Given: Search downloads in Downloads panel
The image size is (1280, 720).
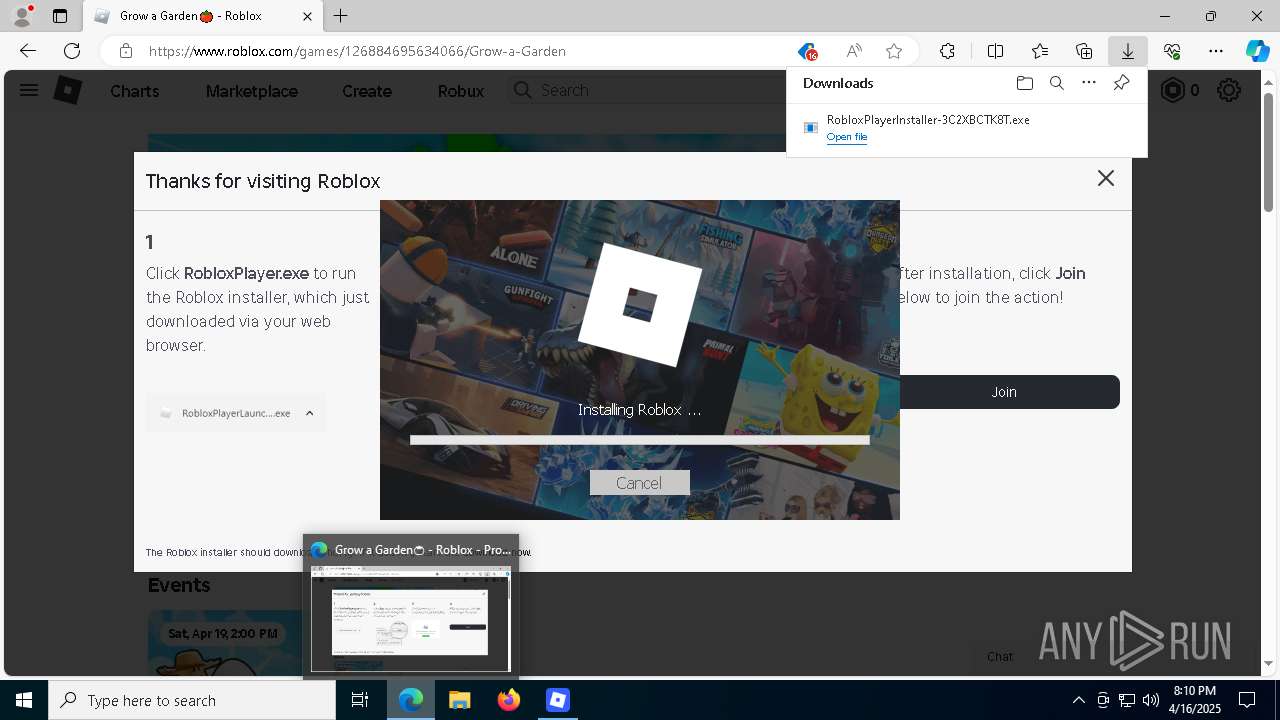Looking at the screenshot, I should [x=1056, y=83].
